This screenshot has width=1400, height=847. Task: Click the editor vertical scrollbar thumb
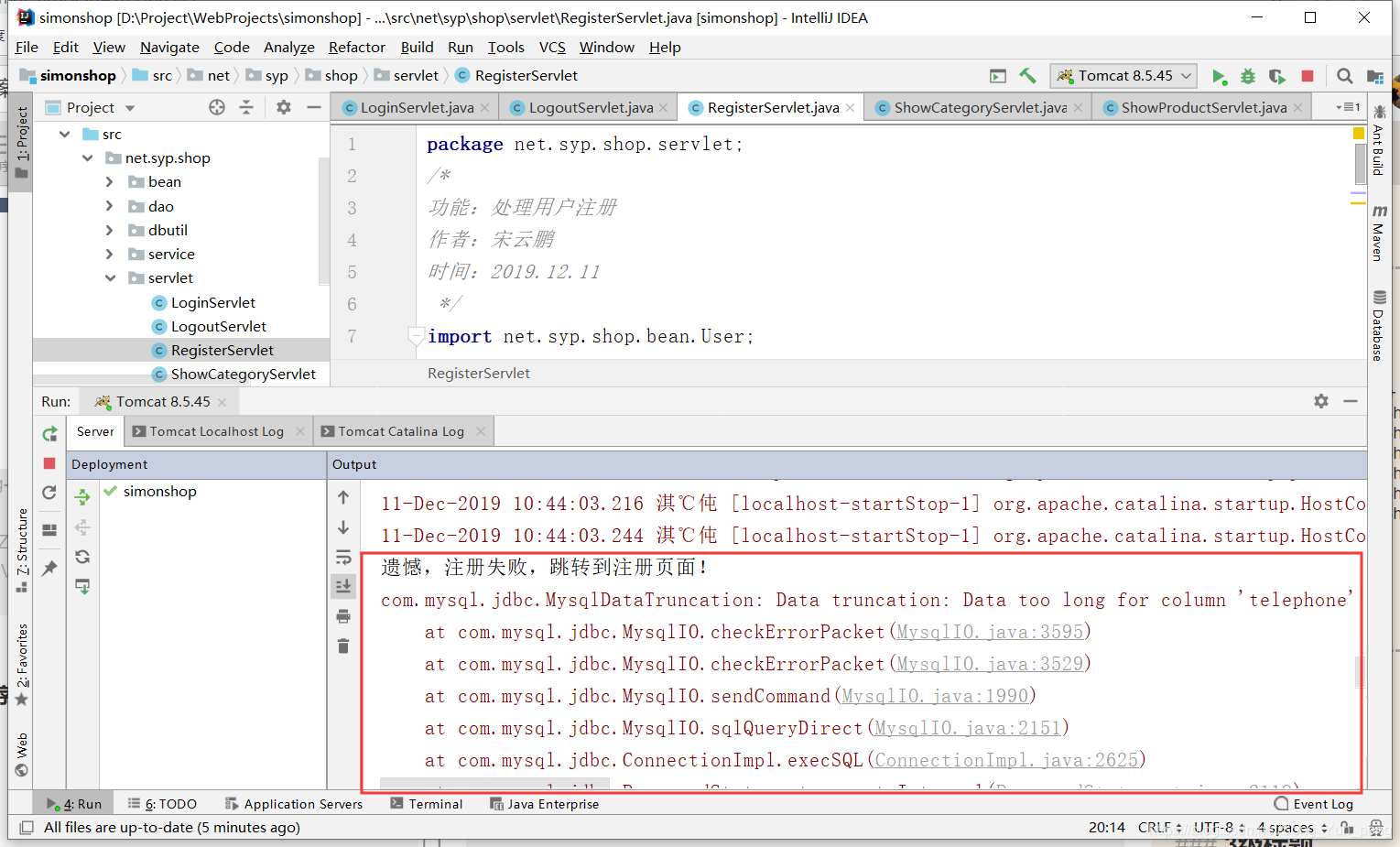point(1360,163)
